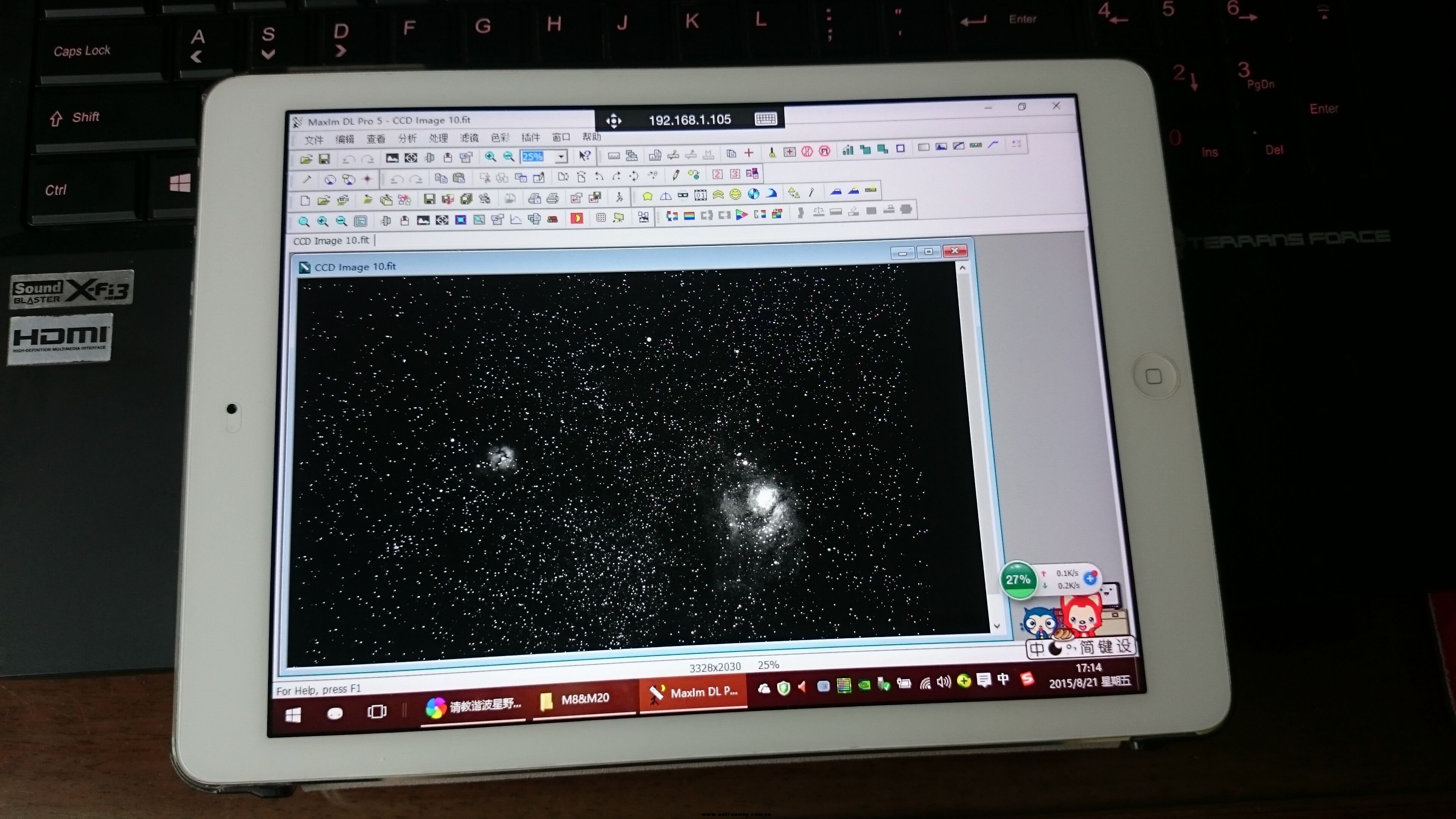
Task: Click the crosshair reticle icon in top toolbar
Action: click(x=411, y=158)
